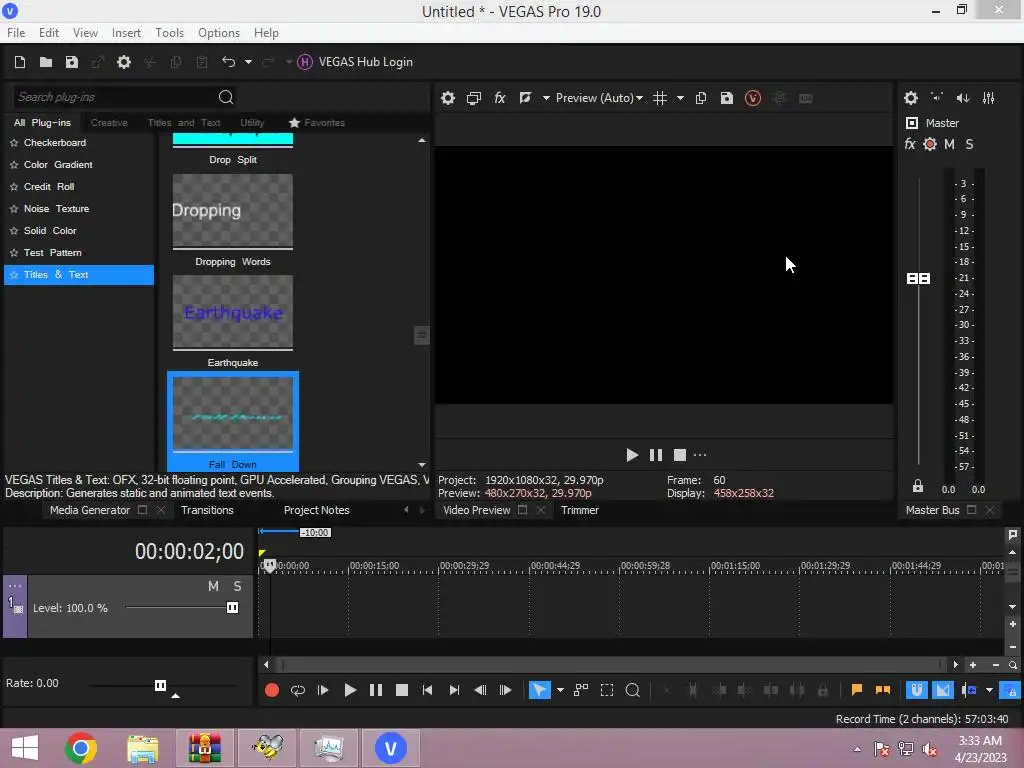Toggle loop playback on the transport bar
Image resolution: width=1024 pixels, height=768 pixels.
(x=297, y=690)
